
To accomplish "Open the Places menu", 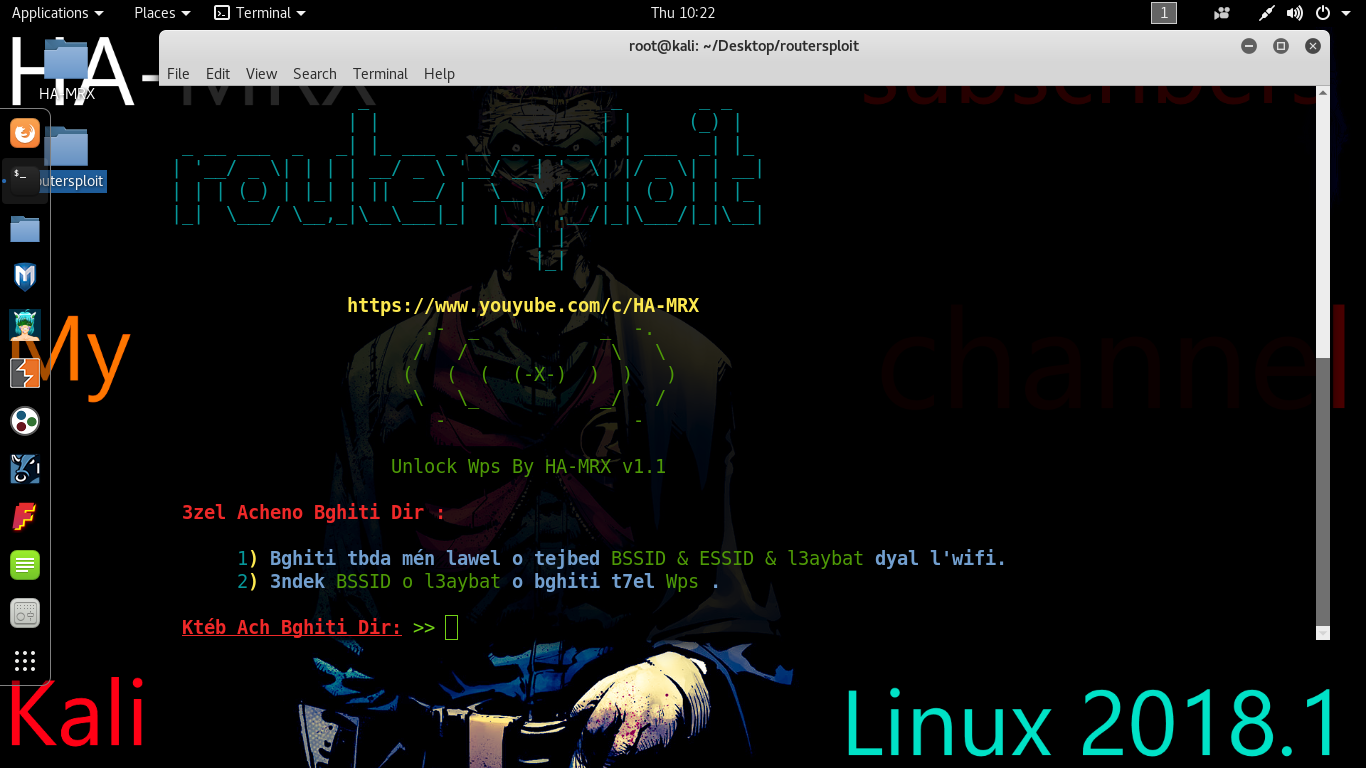I will (x=155, y=13).
